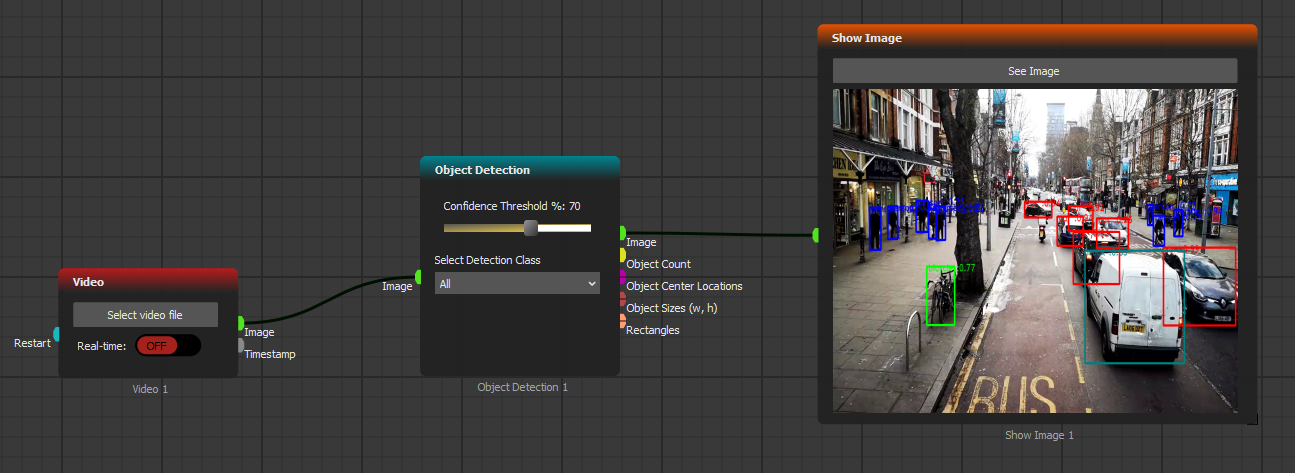
Task: Click the Object Sizes (w, h) output port
Action: point(622,298)
